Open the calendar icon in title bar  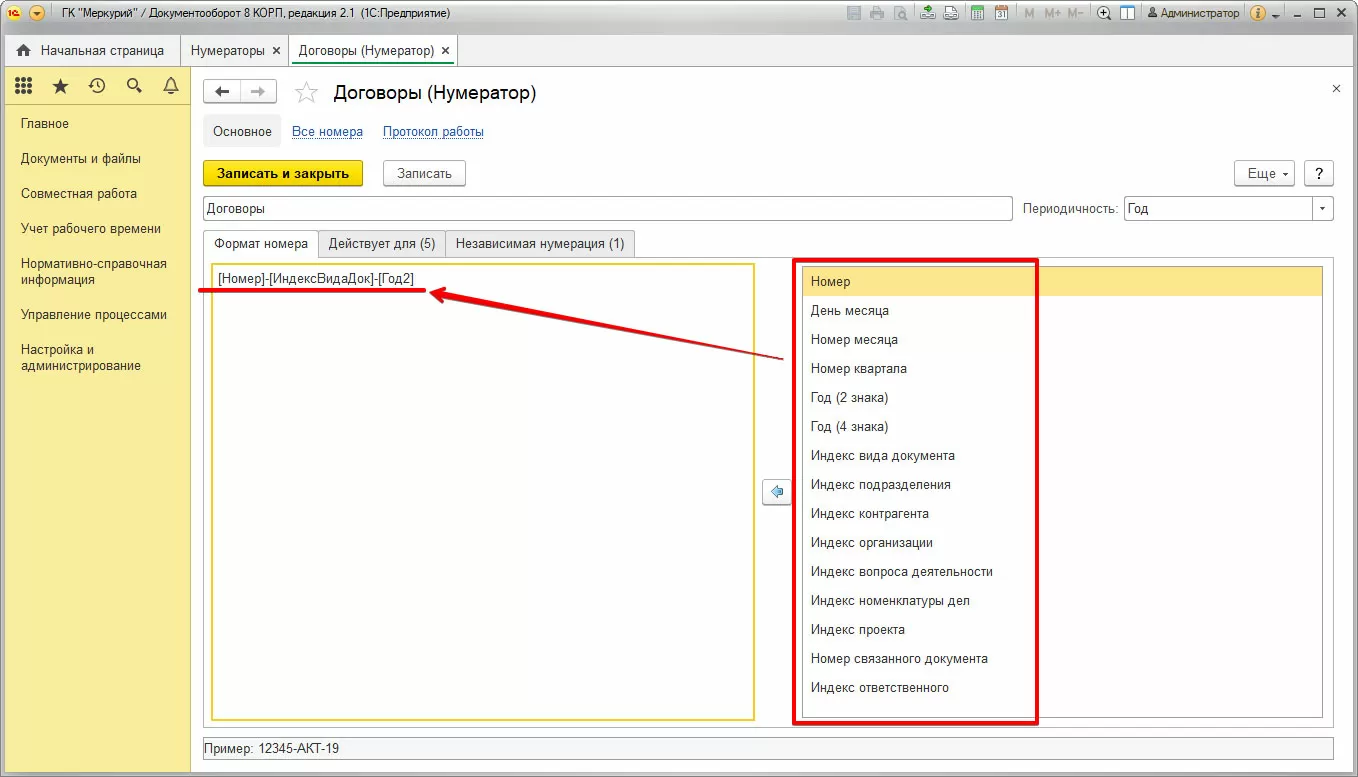(x=1000, y=13)
